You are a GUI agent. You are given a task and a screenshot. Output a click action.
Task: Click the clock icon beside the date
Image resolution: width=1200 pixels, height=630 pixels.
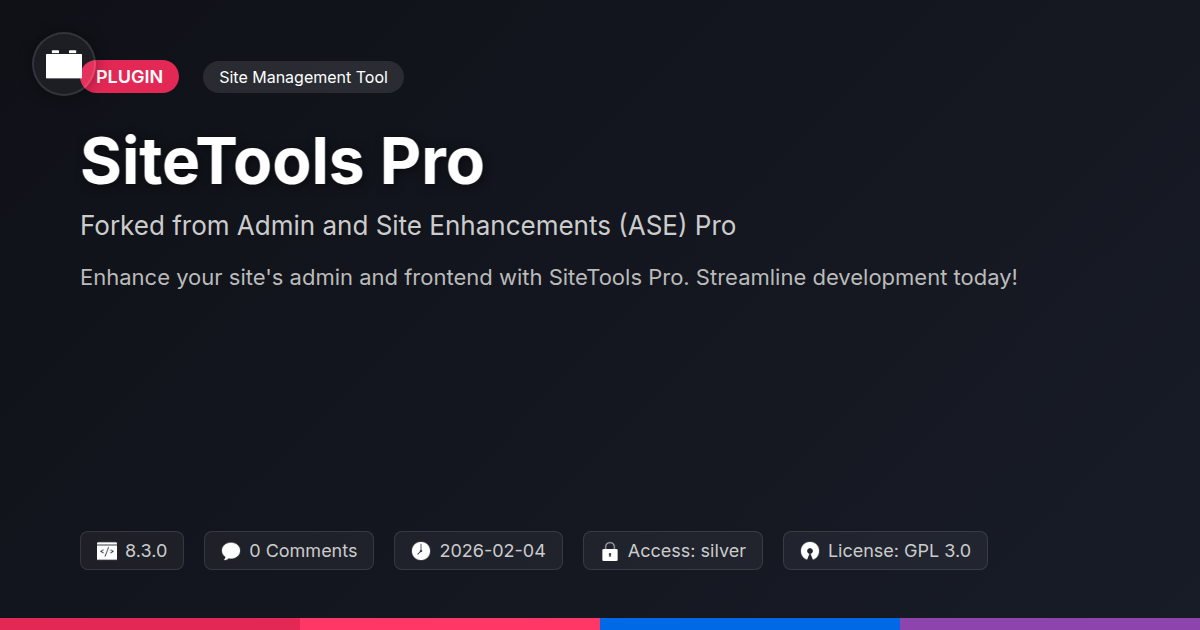(421, 551)
